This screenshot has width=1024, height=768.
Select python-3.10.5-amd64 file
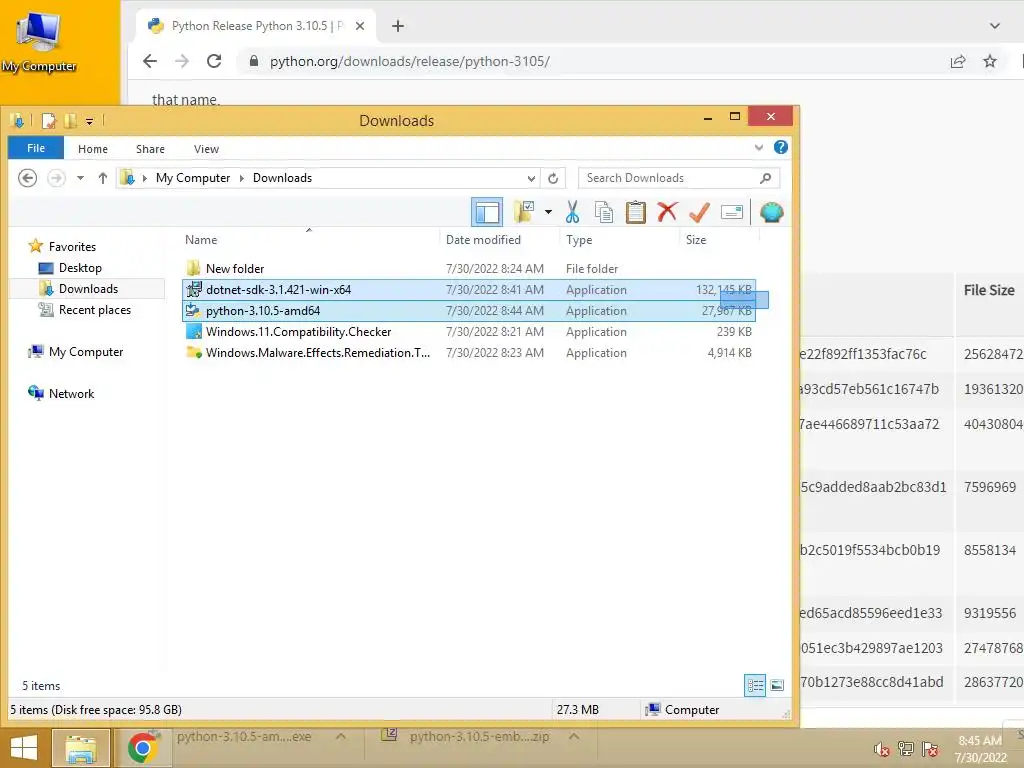469,310
